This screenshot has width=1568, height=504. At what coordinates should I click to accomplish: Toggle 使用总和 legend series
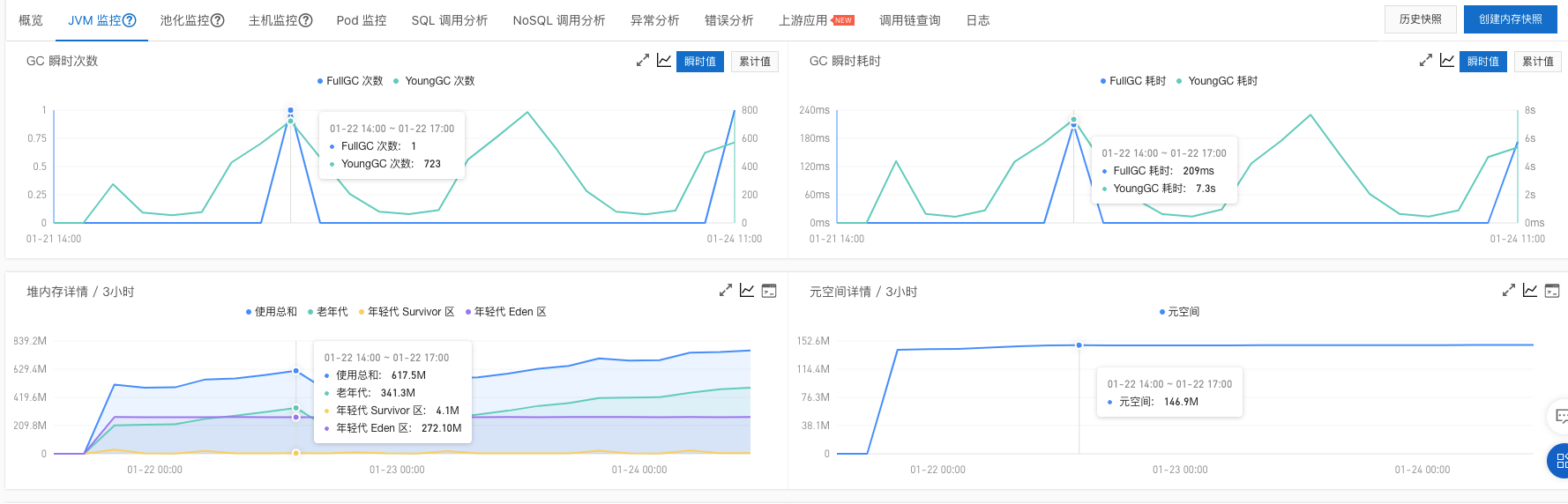click(x=272, y=312)
